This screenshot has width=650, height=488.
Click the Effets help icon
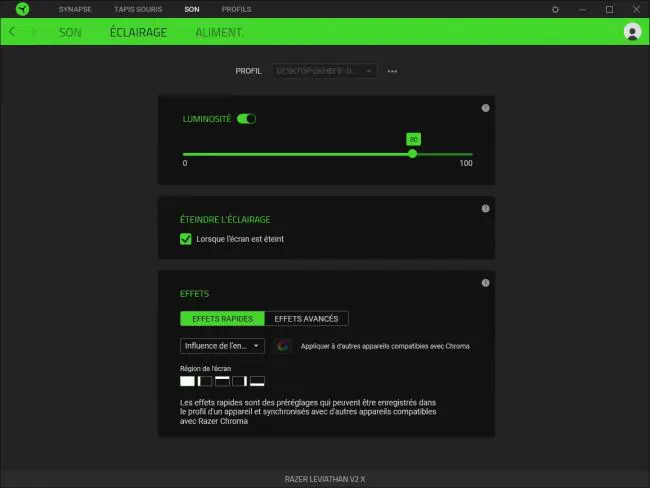pos(485,283)
